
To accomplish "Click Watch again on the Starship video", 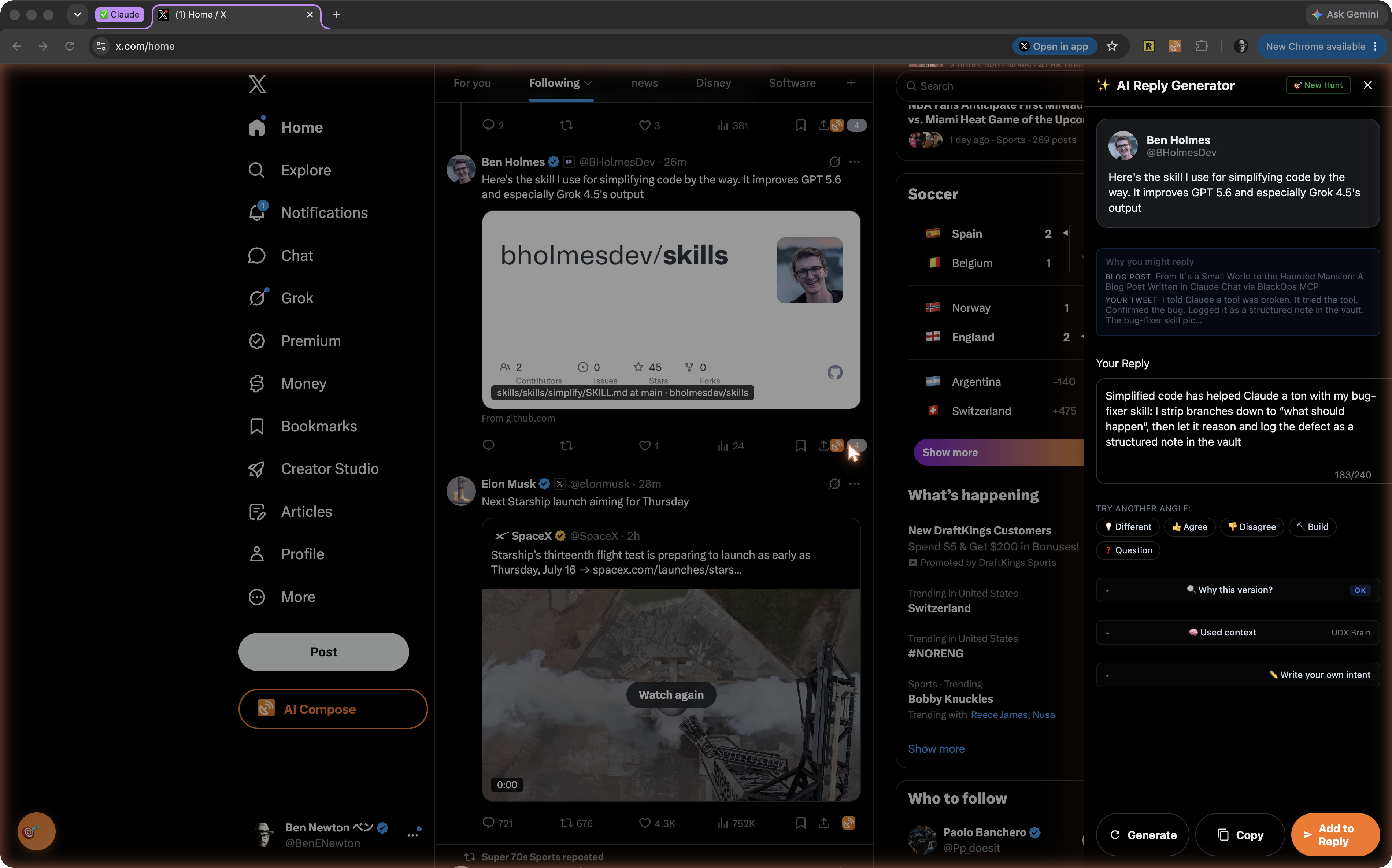I will point(671,695).
